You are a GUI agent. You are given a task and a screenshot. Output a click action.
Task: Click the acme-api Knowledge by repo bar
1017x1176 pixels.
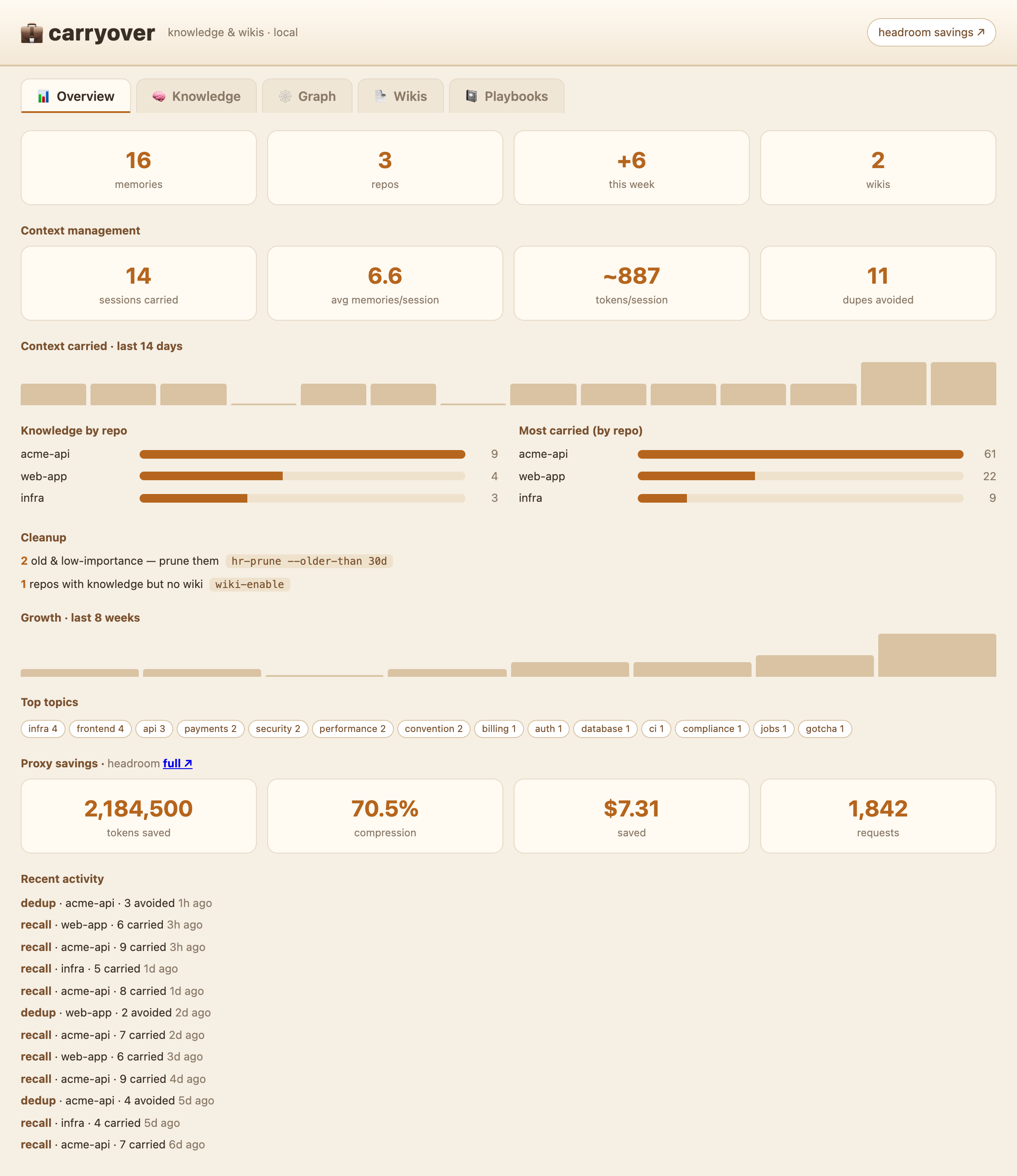(x=303, y=454)
